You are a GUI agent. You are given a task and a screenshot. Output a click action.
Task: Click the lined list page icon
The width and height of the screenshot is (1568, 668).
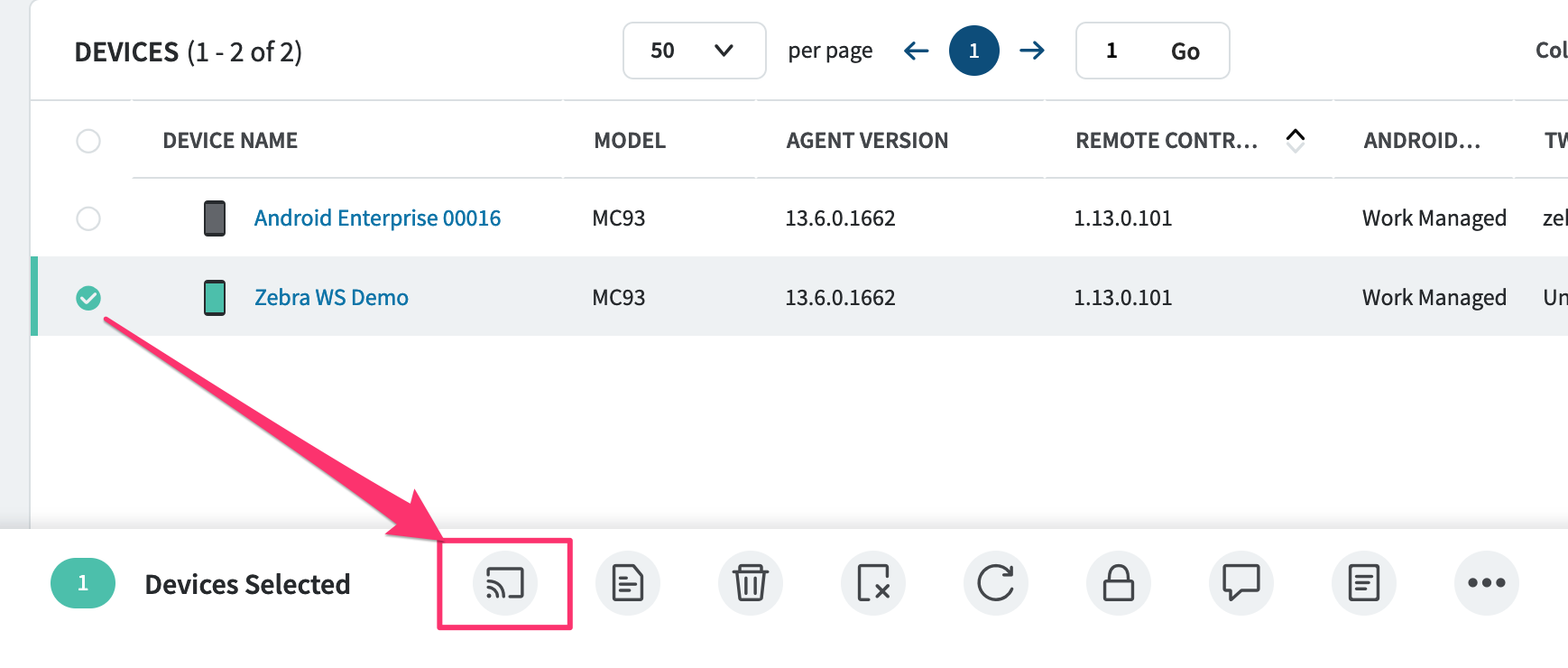tap(1363, 583)
